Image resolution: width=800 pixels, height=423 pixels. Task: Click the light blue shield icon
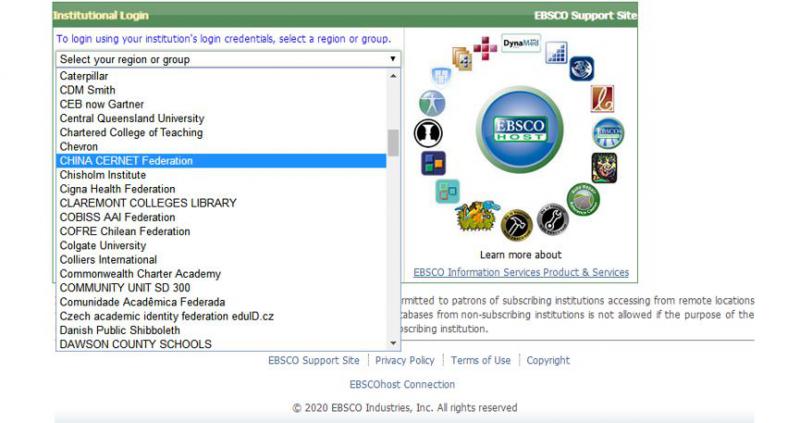pos(441,77)
